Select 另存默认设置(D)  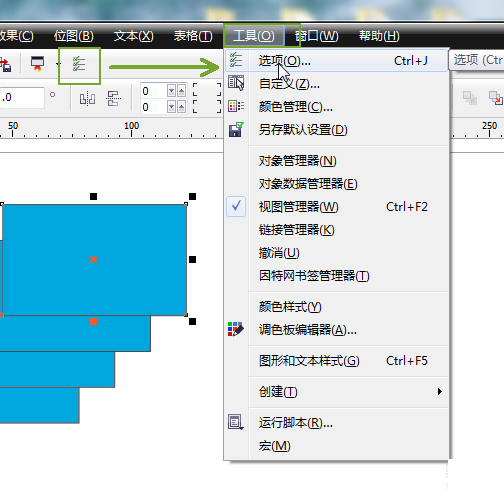tap(337, 130)
